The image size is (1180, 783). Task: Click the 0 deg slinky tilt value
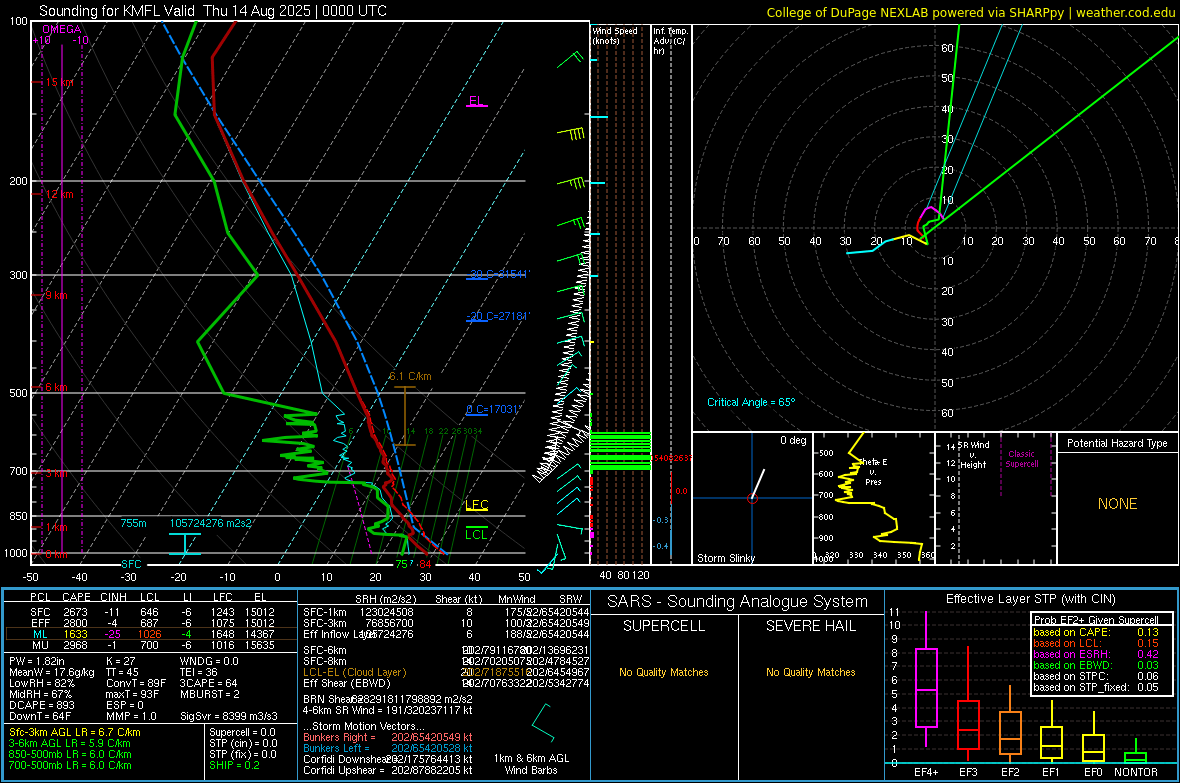[793, 440]
